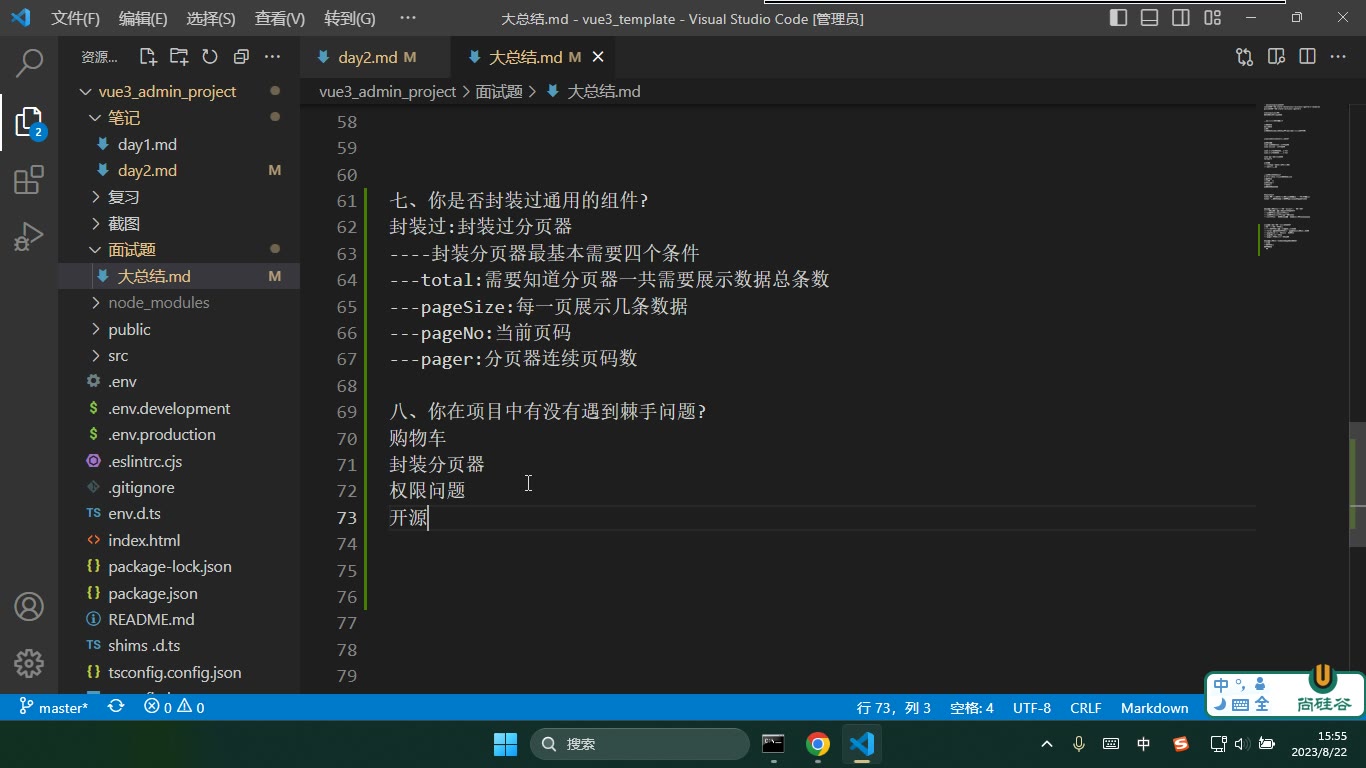Split the editor right
The height and width of the screenshot is (768, 1366).
pos(1307,57)
